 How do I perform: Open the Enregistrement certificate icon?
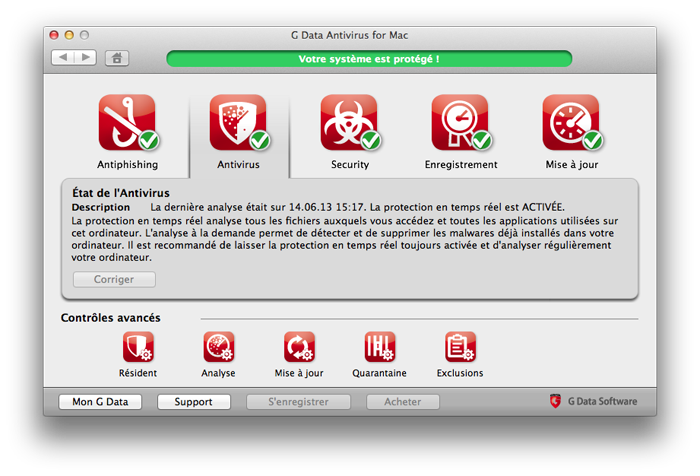pos(461,123)
